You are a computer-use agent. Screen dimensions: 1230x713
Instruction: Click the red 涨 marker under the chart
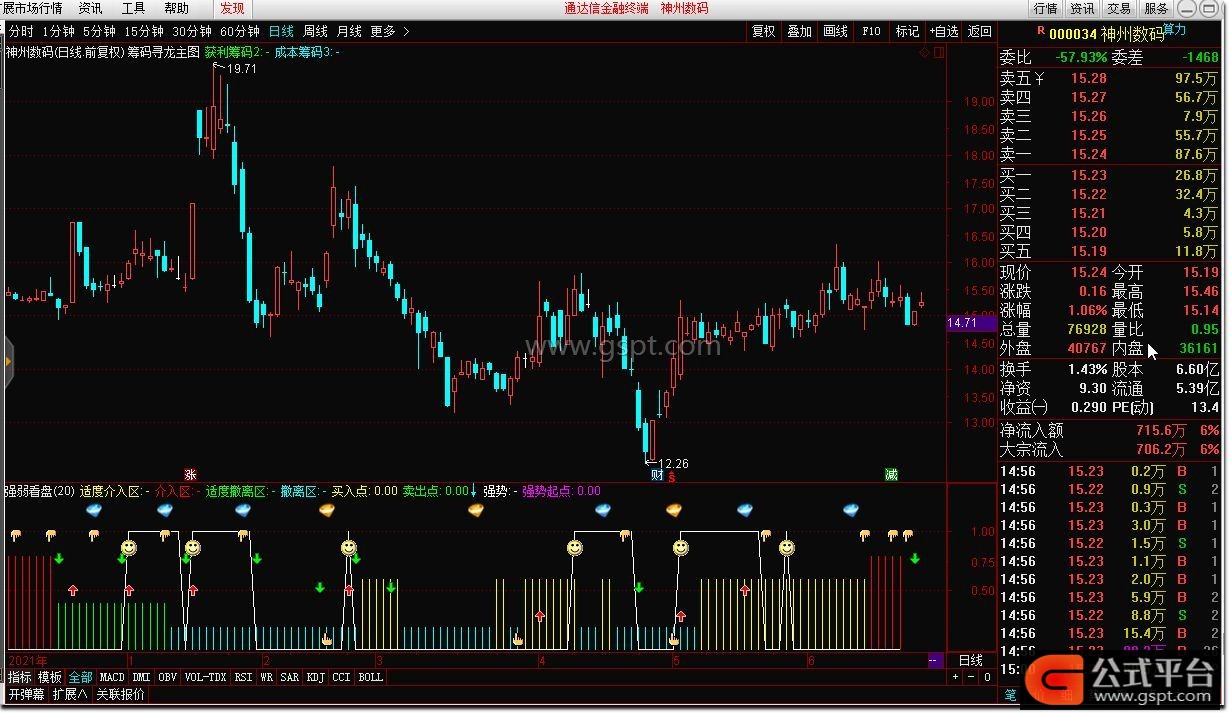190,474
